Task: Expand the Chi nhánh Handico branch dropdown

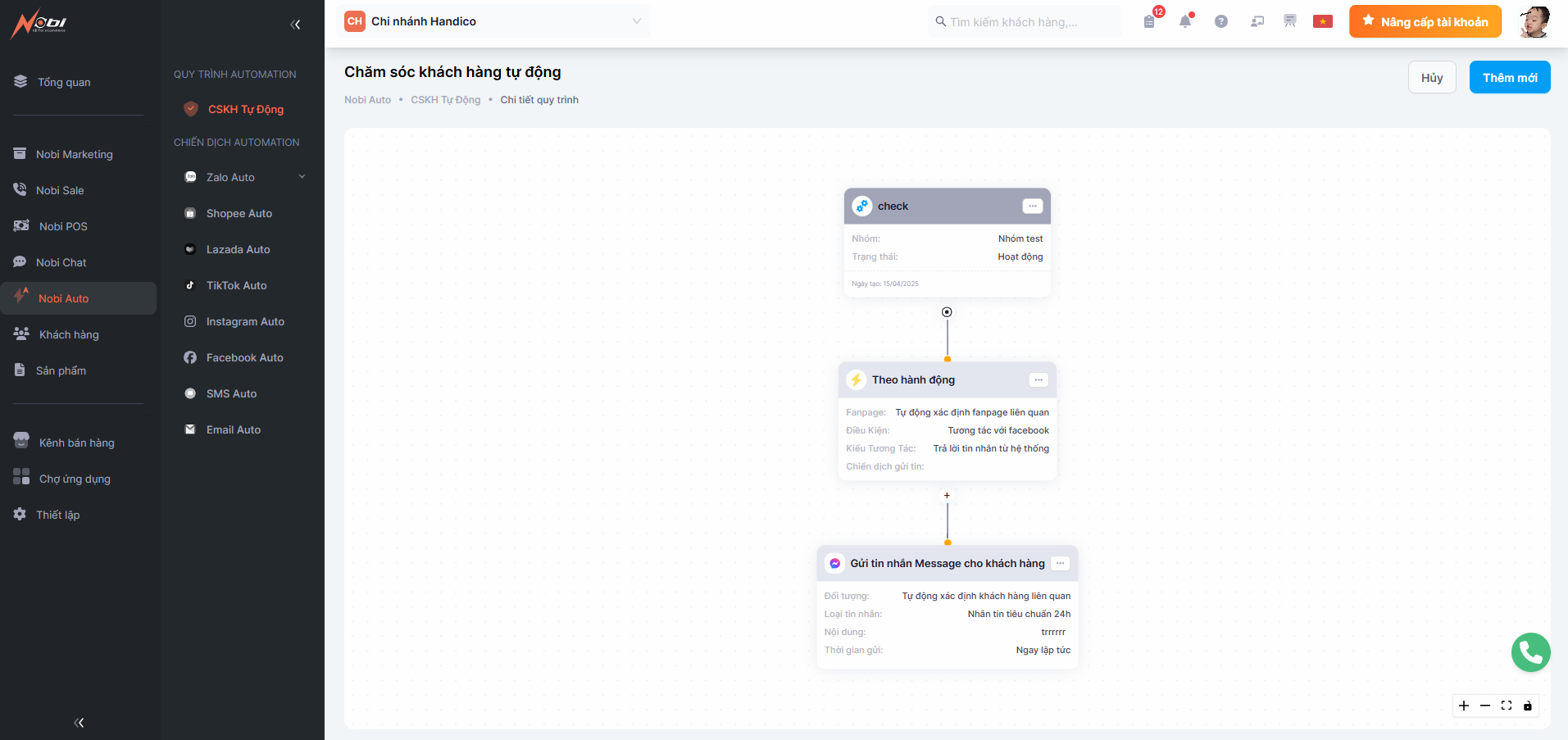Action: pos(636,21)
